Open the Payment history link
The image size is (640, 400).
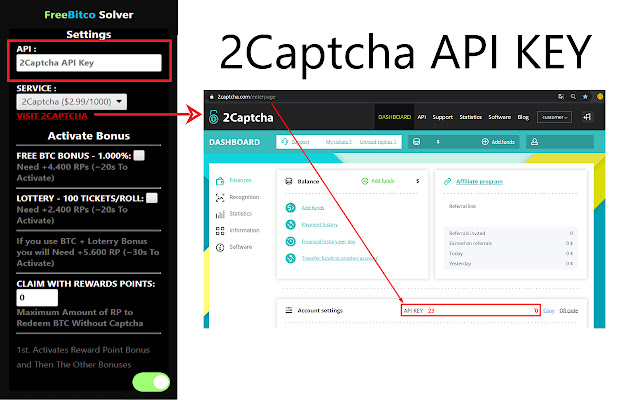point(320,224)
